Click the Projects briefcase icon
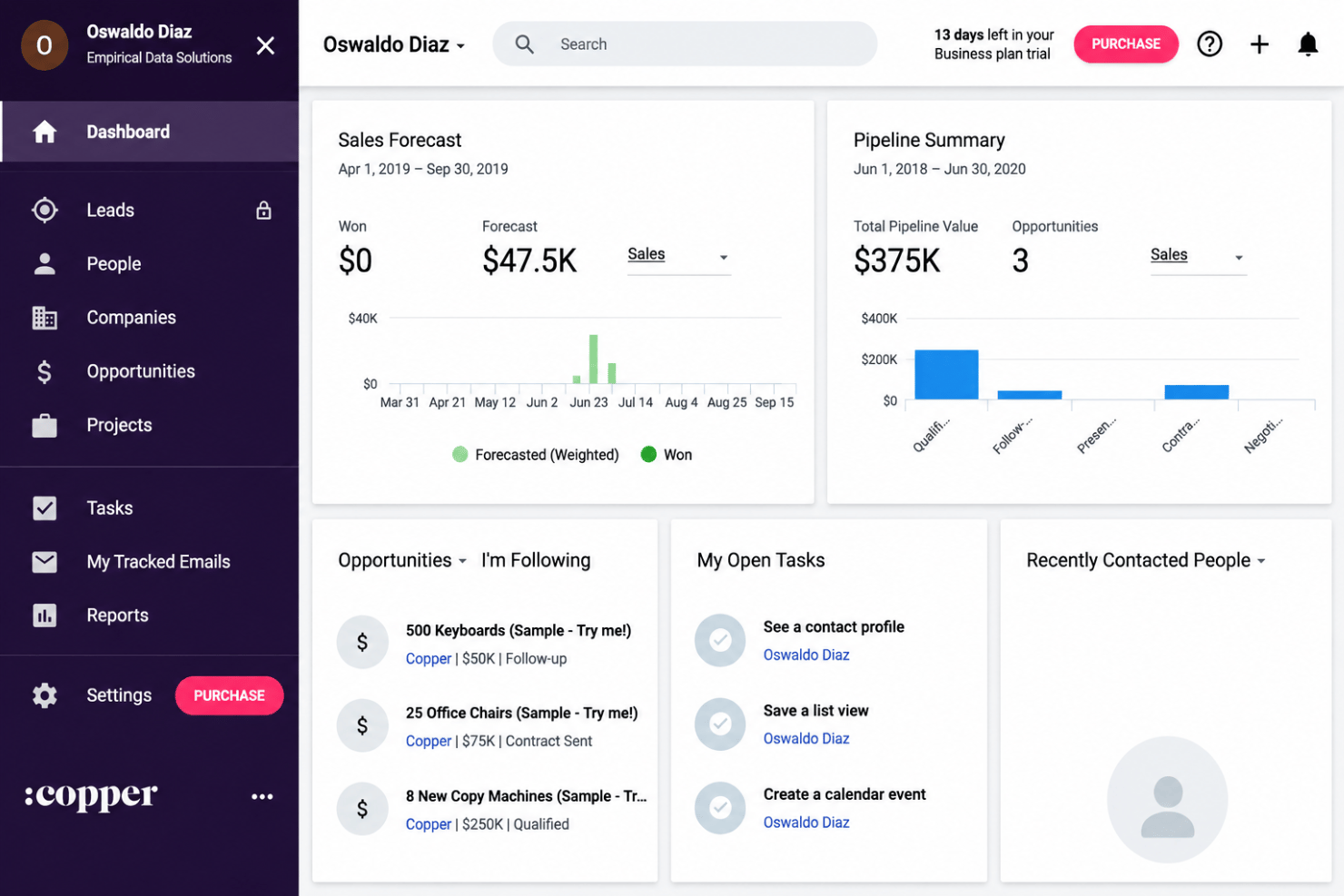Viewport: 1344px width, 896px height. 44,425
